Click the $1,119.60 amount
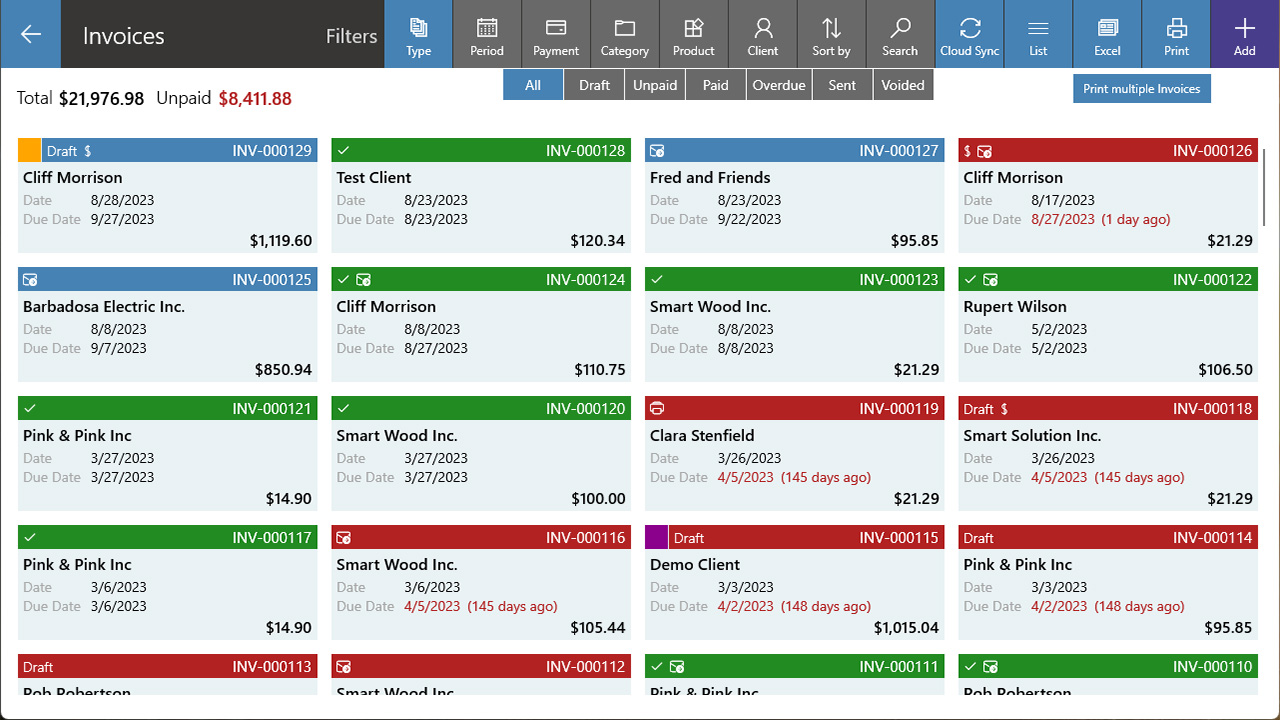This screenshot has height=720, width=1280. [x=281, y=241]
